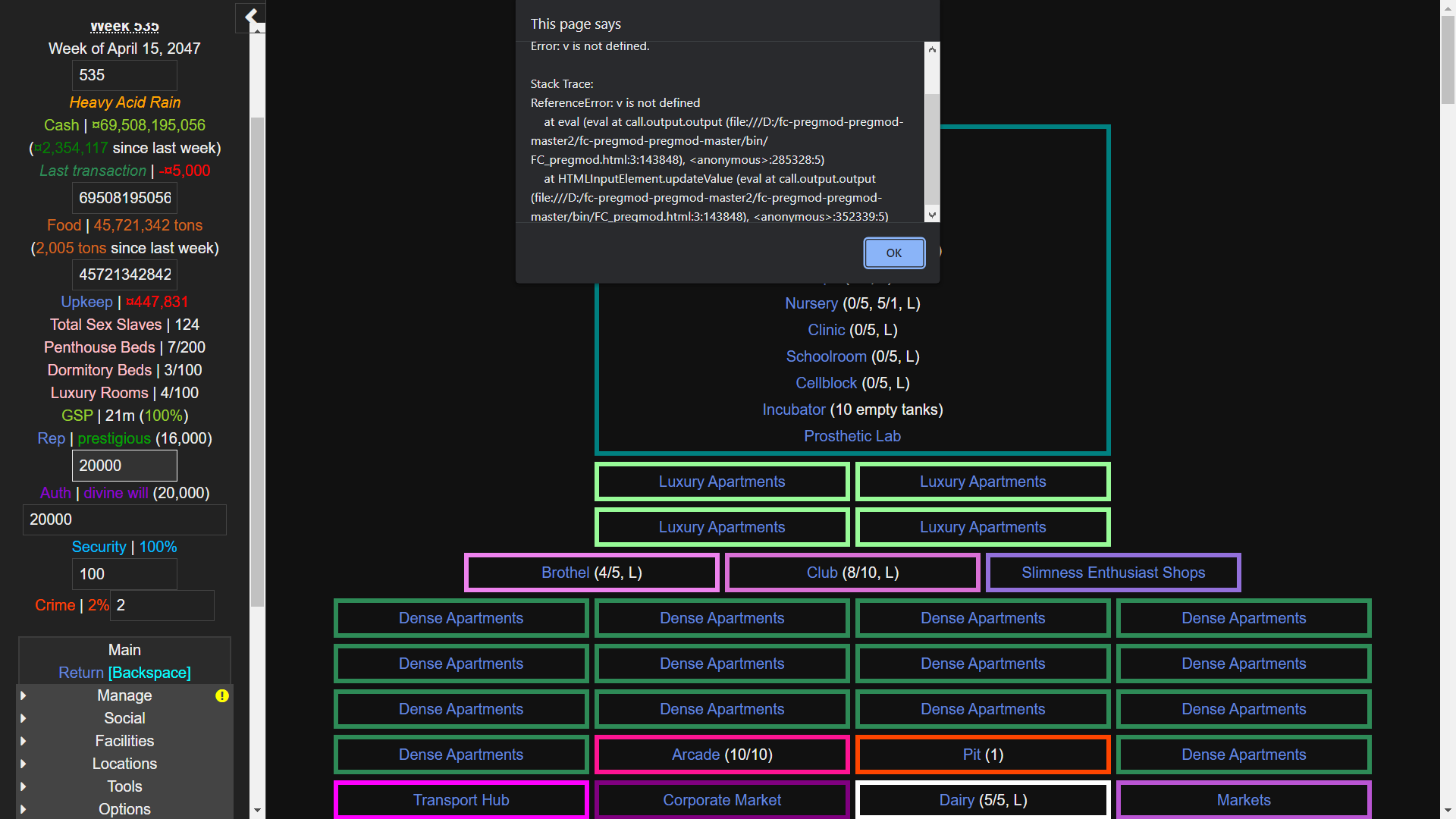Click the Cash amount input field

point(124,198)
